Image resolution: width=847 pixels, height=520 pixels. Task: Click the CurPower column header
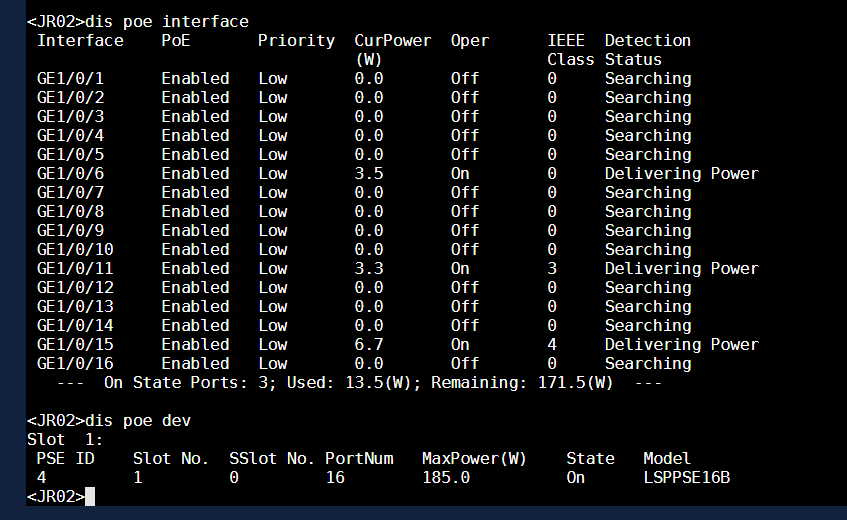[x=393, y=41]
